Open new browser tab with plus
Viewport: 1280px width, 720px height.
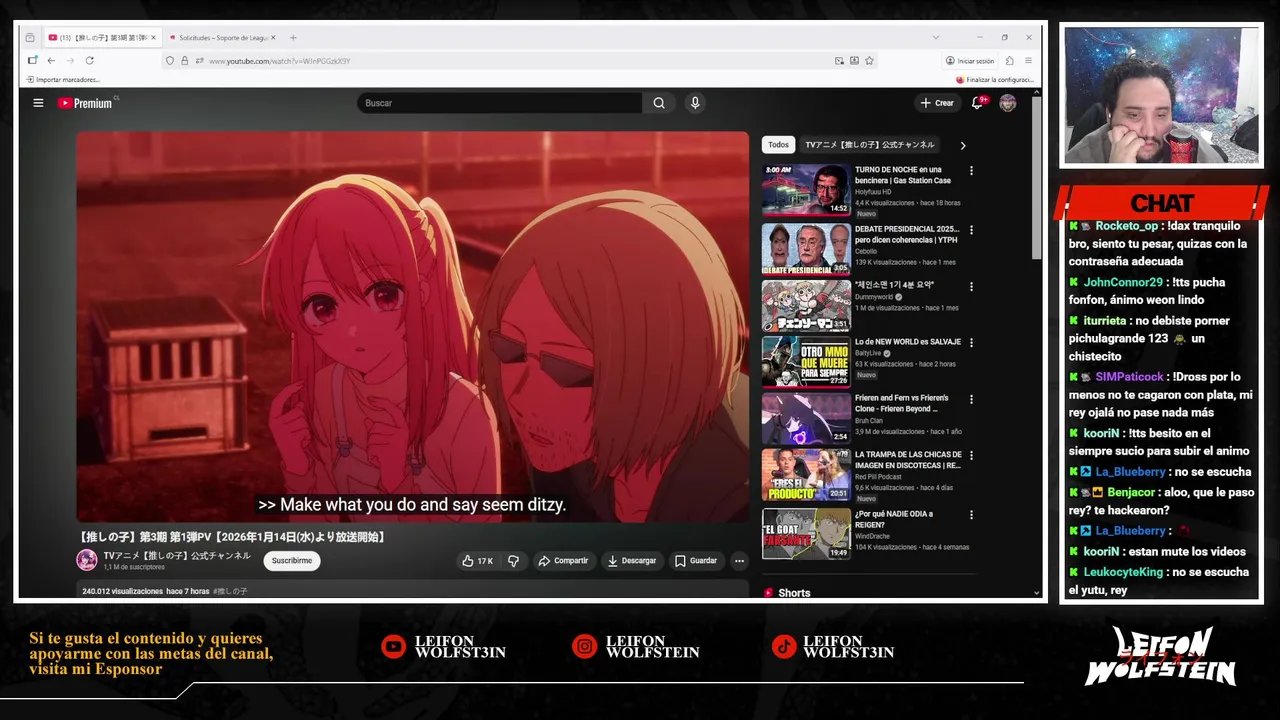(x=293, y=38)
